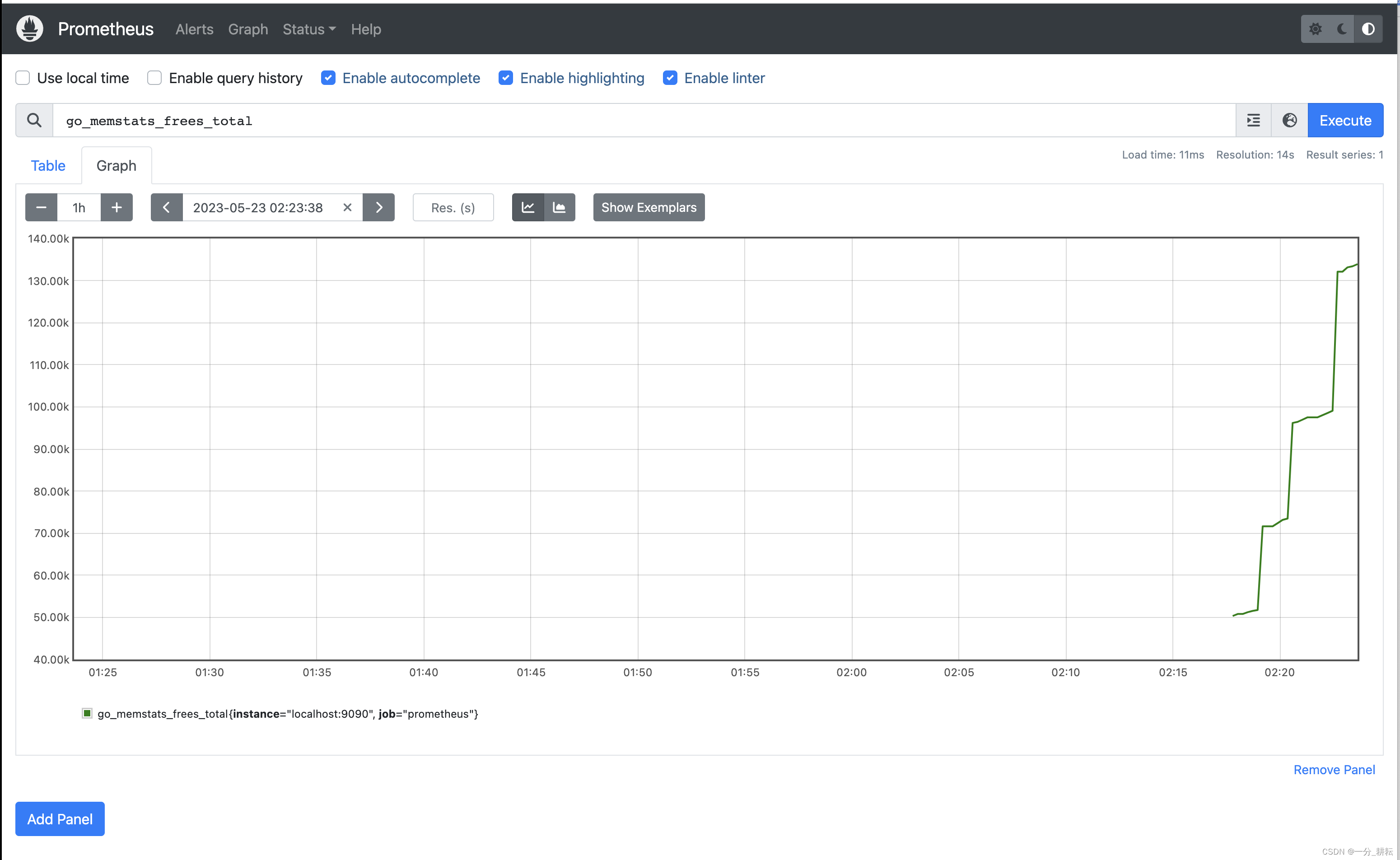1400x860 pixels.
Task: Step back in time with the left chevron
Action: (166, 207)
